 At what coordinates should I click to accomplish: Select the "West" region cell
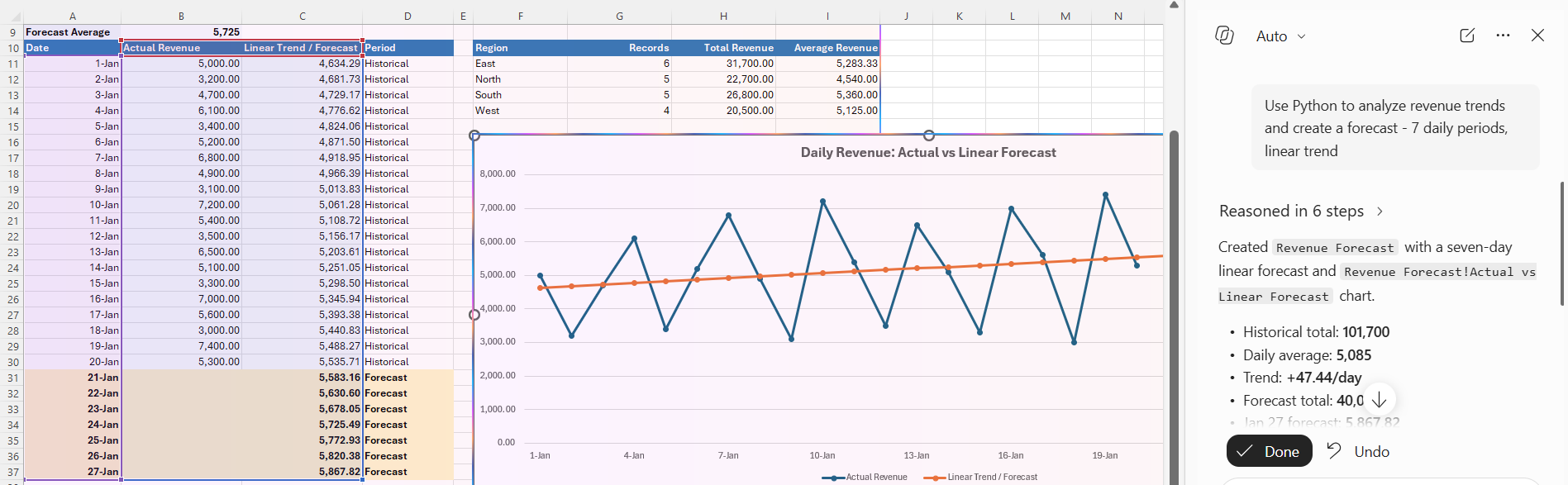(x=520, y=111)
